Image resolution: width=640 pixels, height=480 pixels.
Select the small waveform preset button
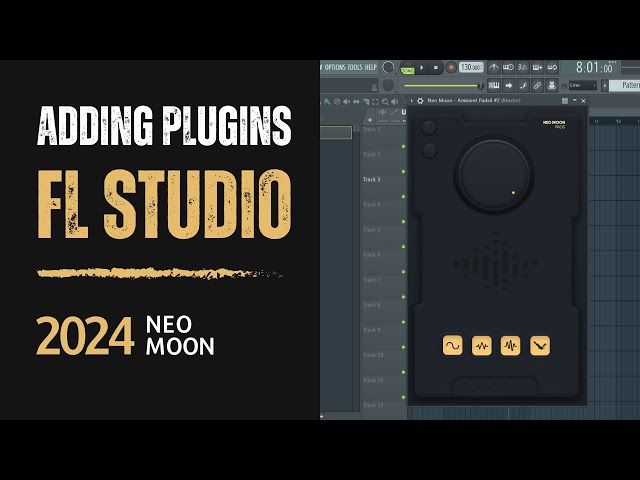click(x=482, y=346)
